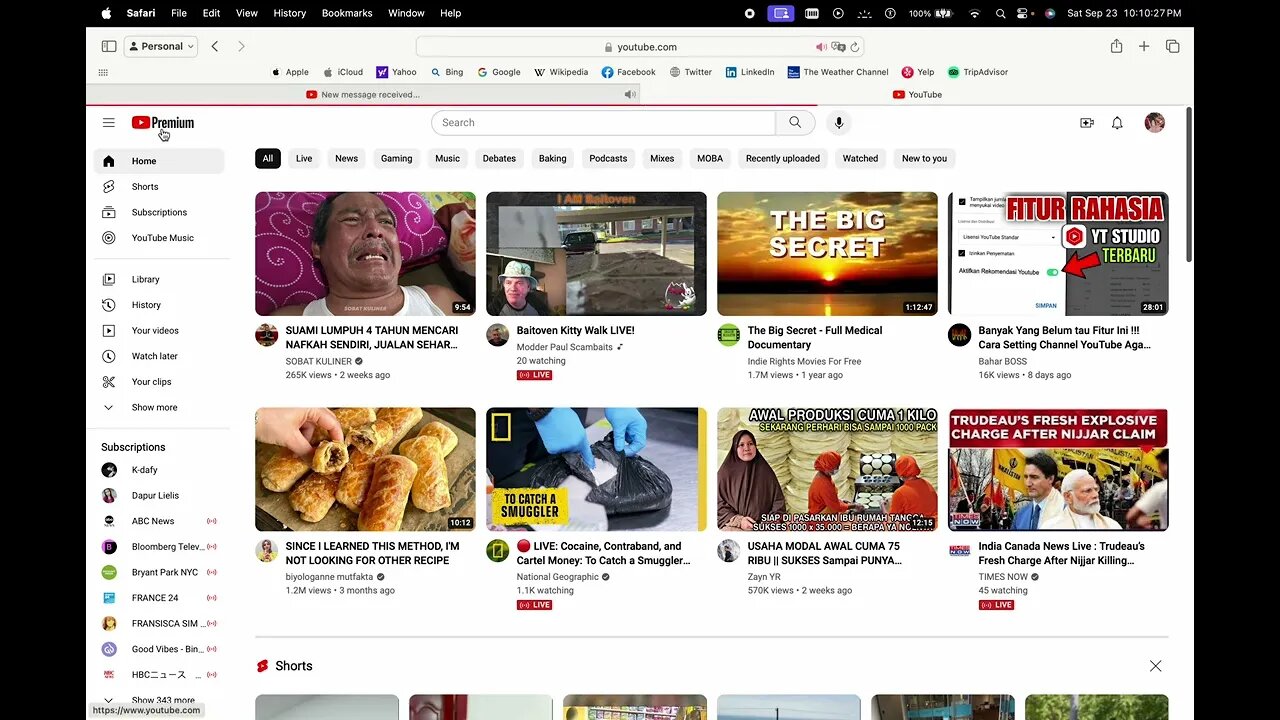Switch to the YouTube tab

[x=917, y=95]
